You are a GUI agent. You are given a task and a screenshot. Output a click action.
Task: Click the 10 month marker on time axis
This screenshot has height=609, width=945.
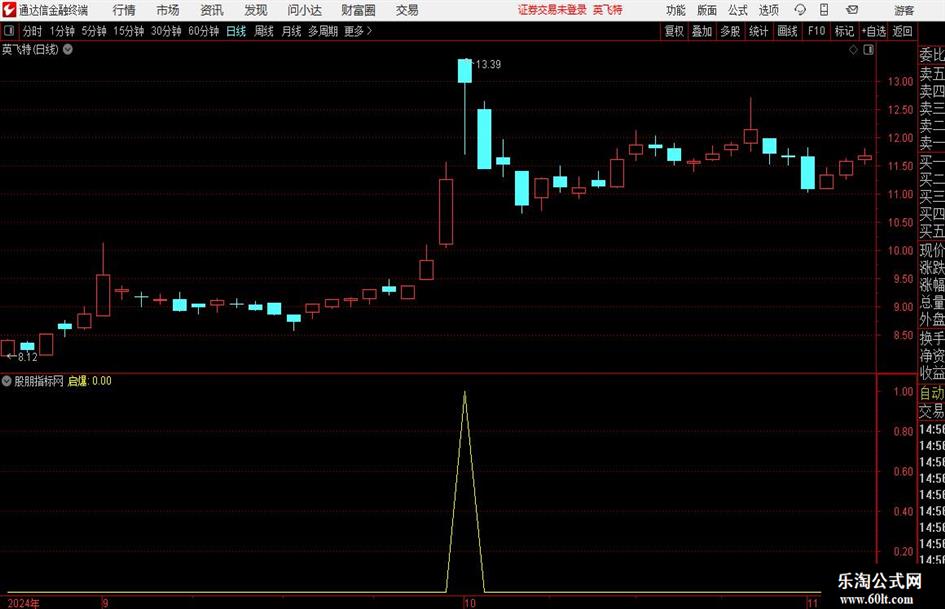tap(469, 603)
